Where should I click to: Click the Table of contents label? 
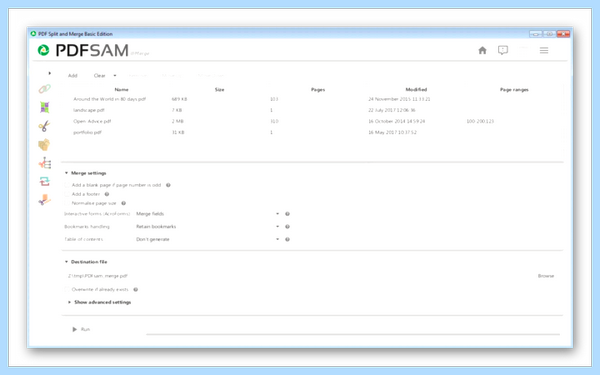[x=83, y=240]
